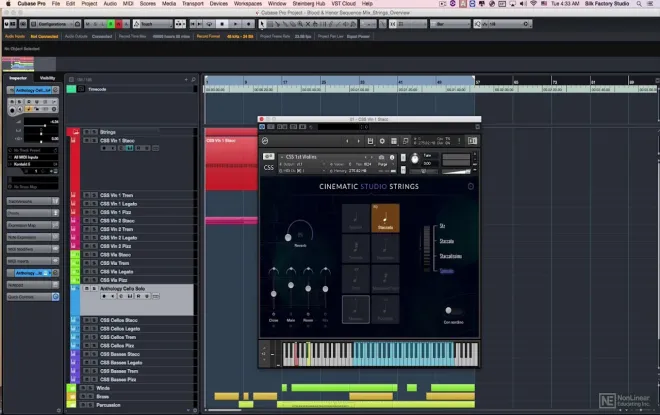Viewport: 660px width, 415px height.
Task: Click the macOS Spotlight search icon
Action: coord(639,3)
